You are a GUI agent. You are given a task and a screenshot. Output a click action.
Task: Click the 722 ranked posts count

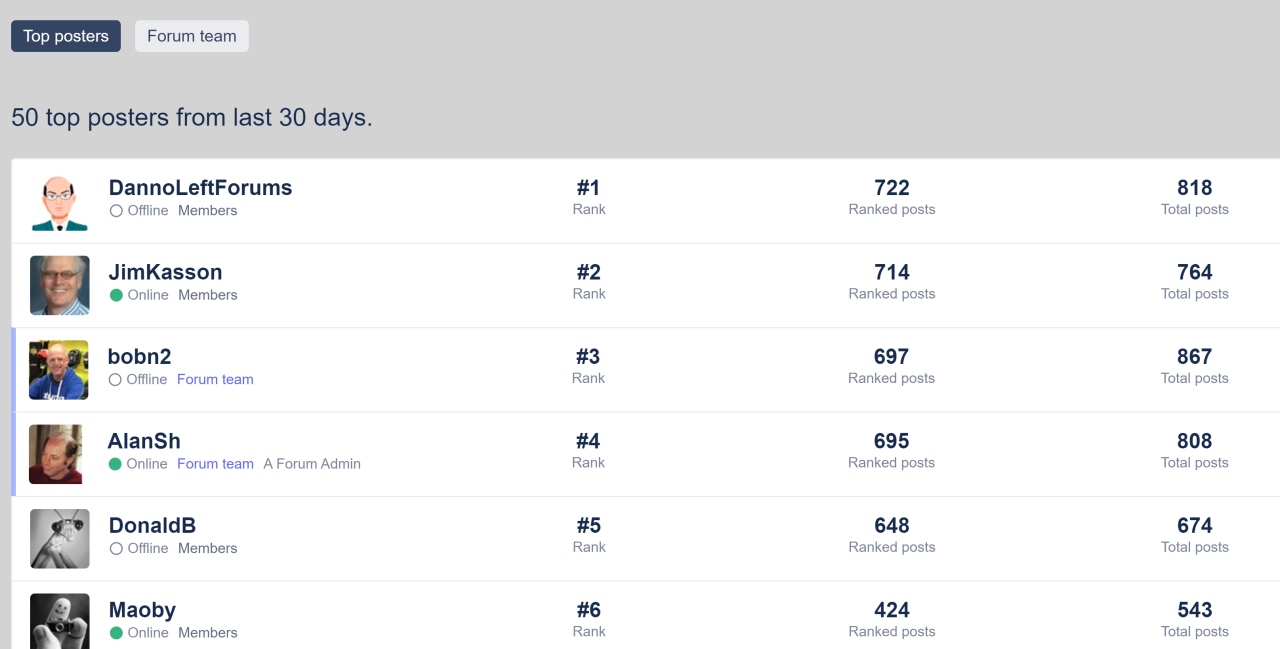coord(891,188)
